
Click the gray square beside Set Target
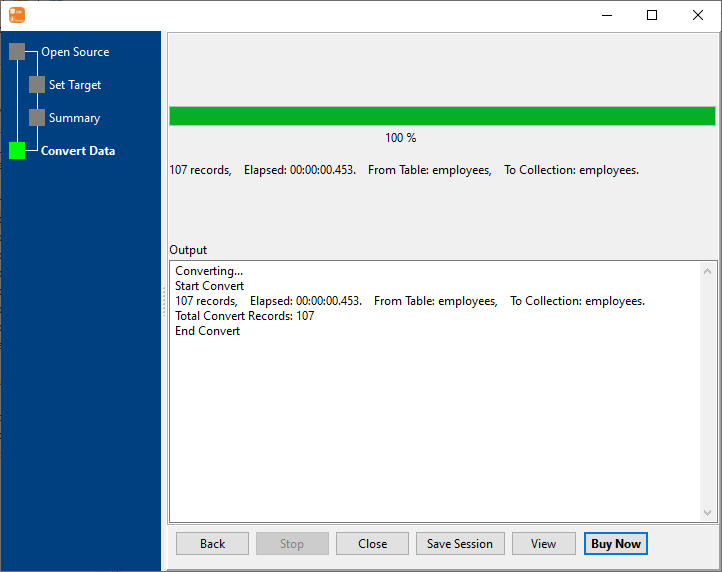click(37, 85)
